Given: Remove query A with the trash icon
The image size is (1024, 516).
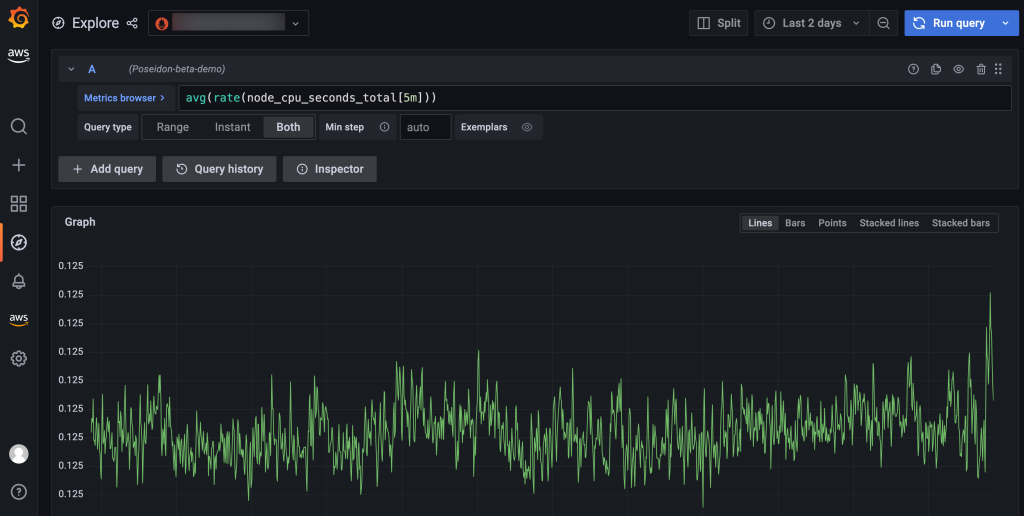Looking at the screenshot, I should coord(980,69).
